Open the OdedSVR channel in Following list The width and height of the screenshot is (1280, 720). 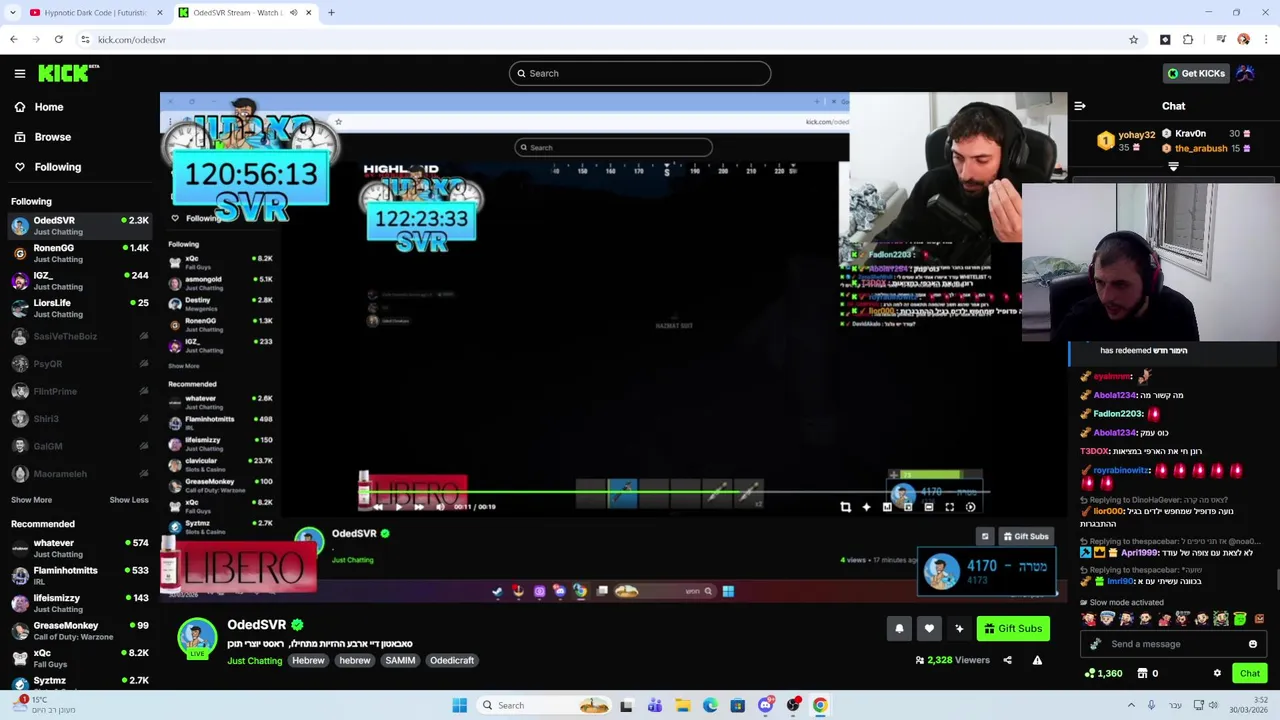80,226
